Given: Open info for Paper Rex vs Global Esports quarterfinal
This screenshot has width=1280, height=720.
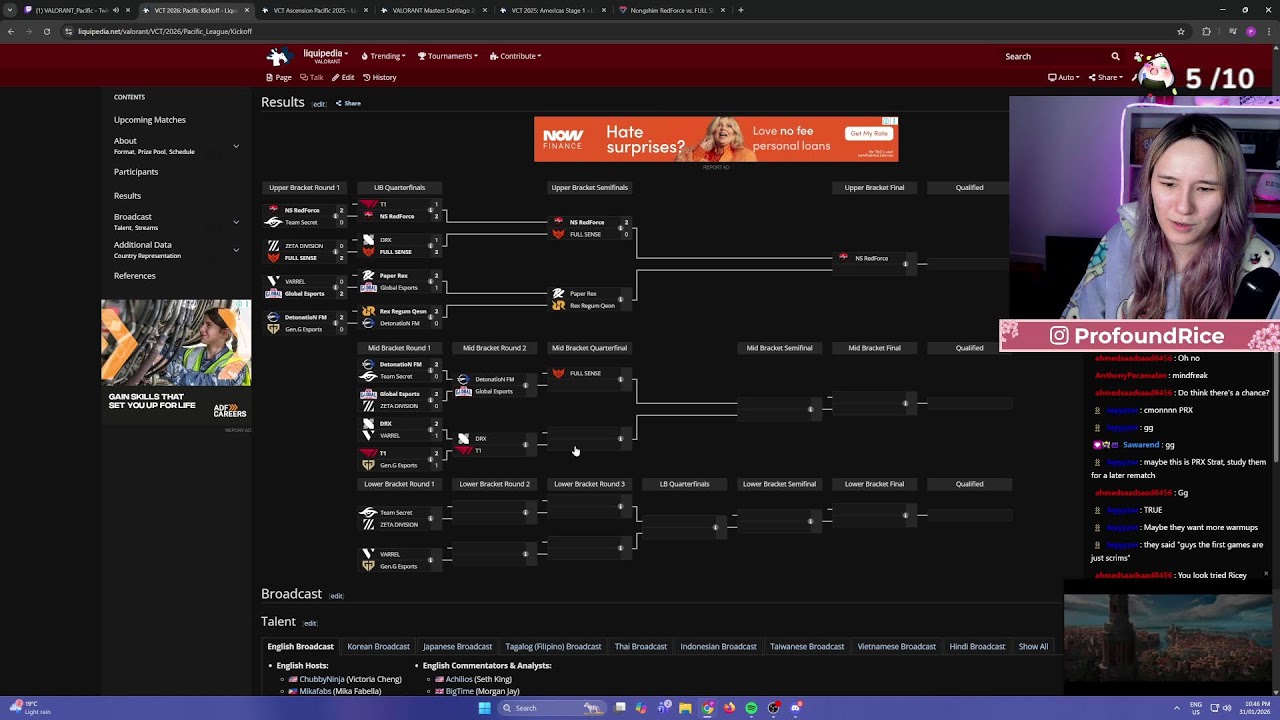Looking at the screenshot, I should click(431, 282).
